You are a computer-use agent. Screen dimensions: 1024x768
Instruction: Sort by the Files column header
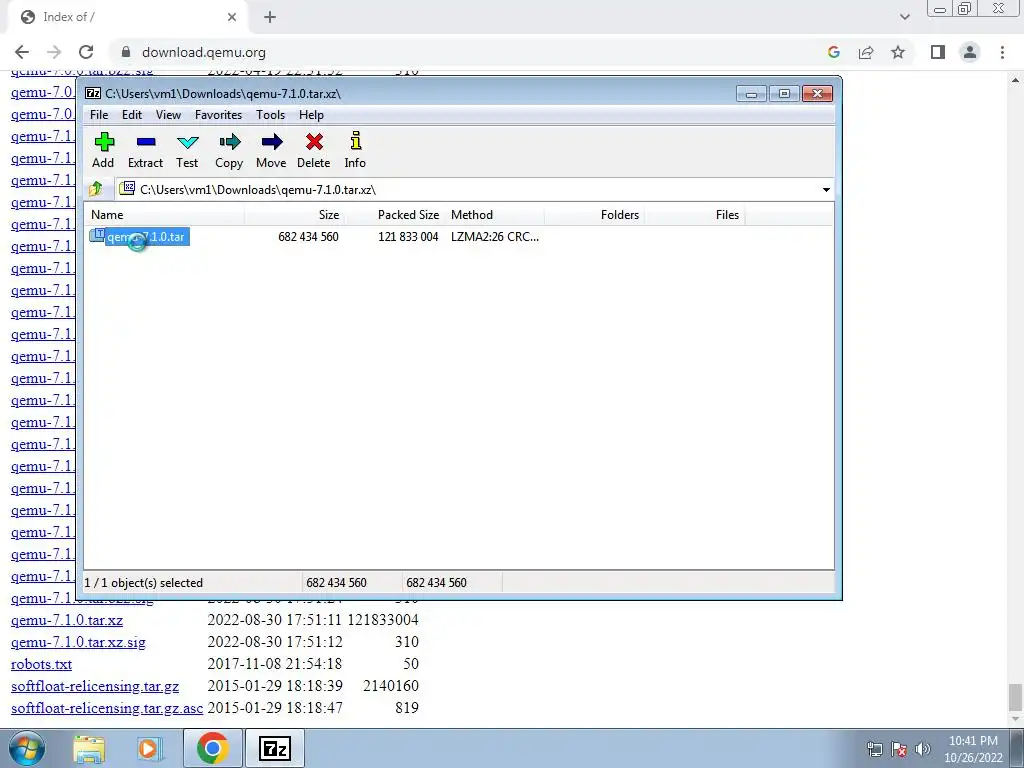pyautogui.click(x=694, y=215)
